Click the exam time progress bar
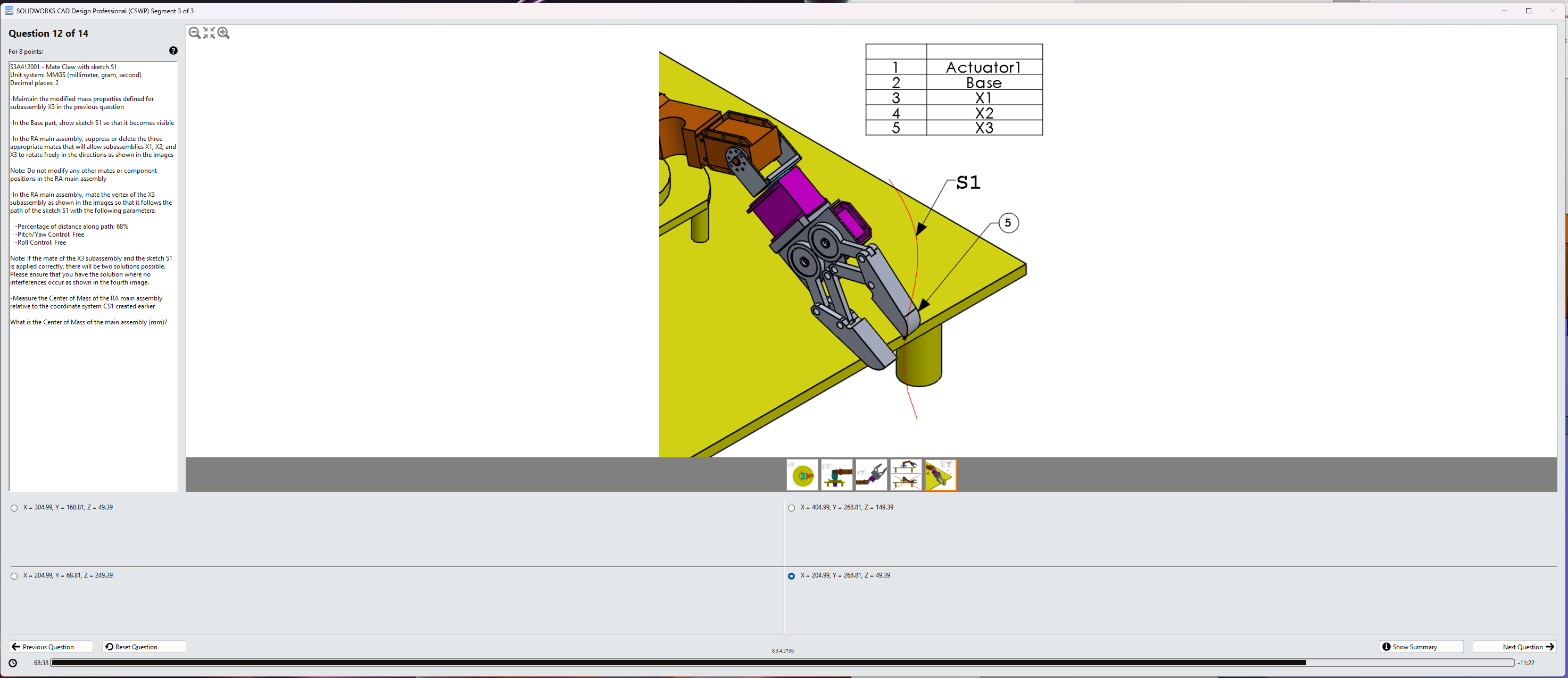Screen dimensions: 1568x678 pos(782,663)
